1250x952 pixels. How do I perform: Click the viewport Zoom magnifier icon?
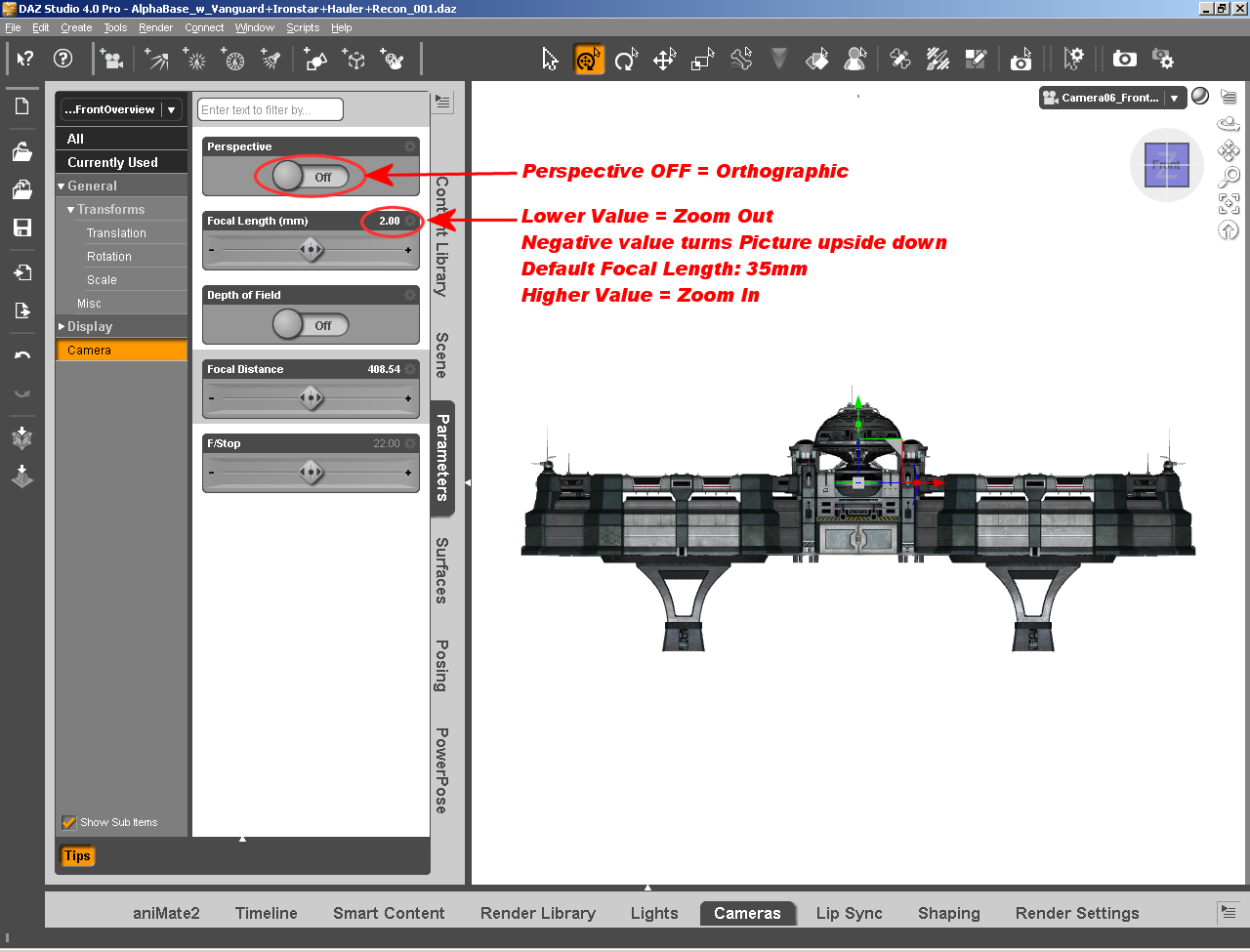[1229, 177]
